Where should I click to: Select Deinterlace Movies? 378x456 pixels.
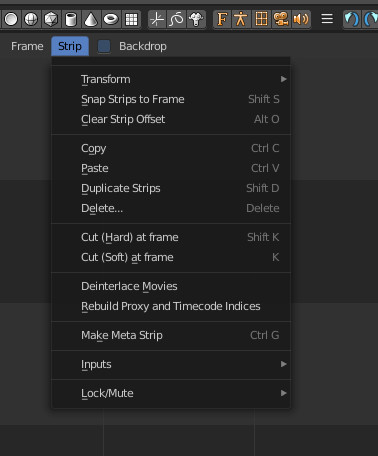pos(171,286)
